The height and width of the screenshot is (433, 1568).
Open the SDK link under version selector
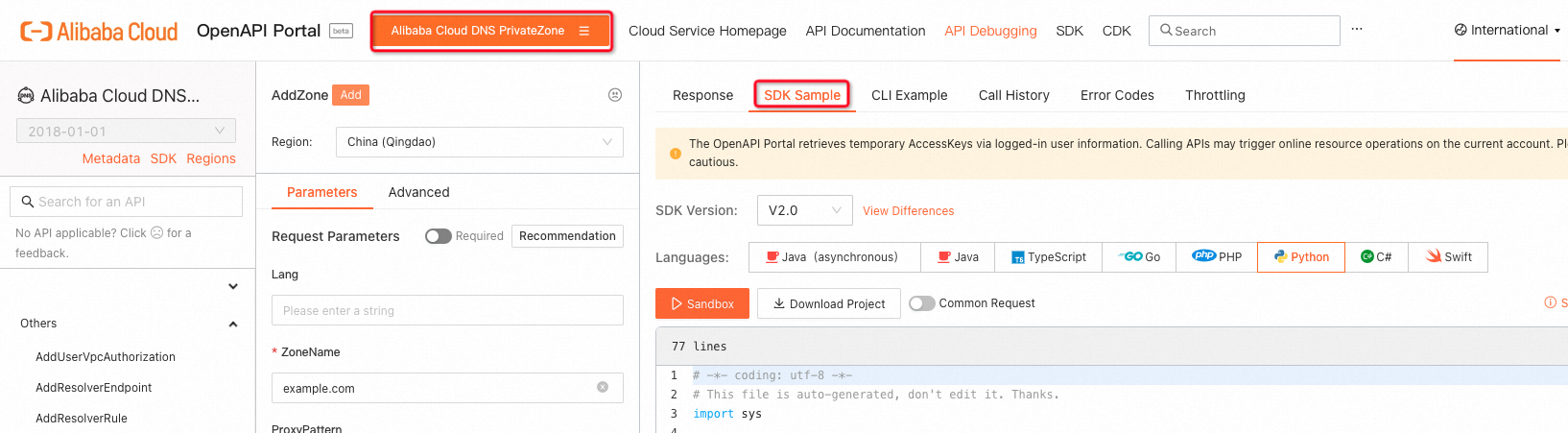pyautogui.click(x=163, y=158)
